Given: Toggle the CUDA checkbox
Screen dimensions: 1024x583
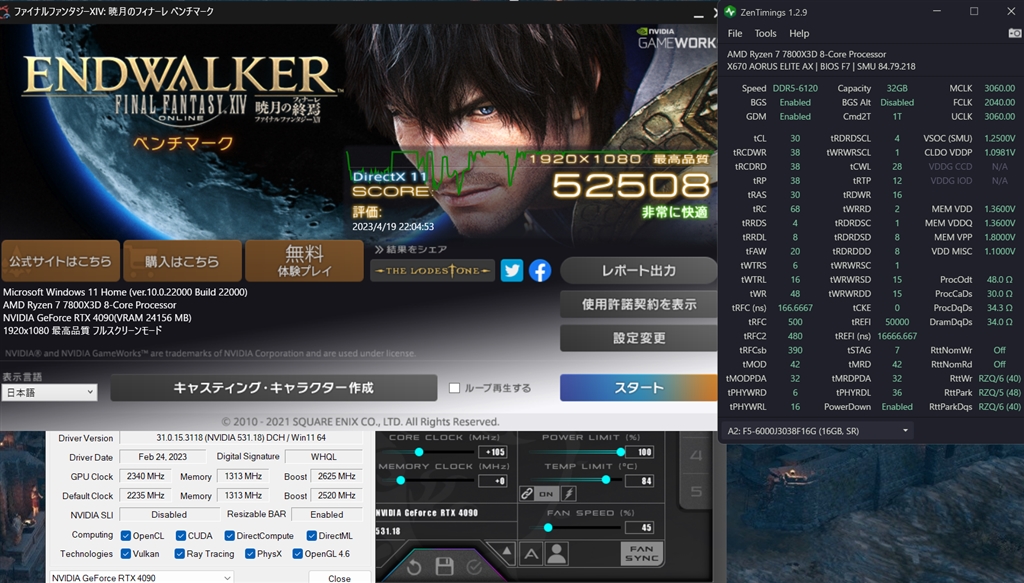Looking at the screenshot, I should [181, 535].
